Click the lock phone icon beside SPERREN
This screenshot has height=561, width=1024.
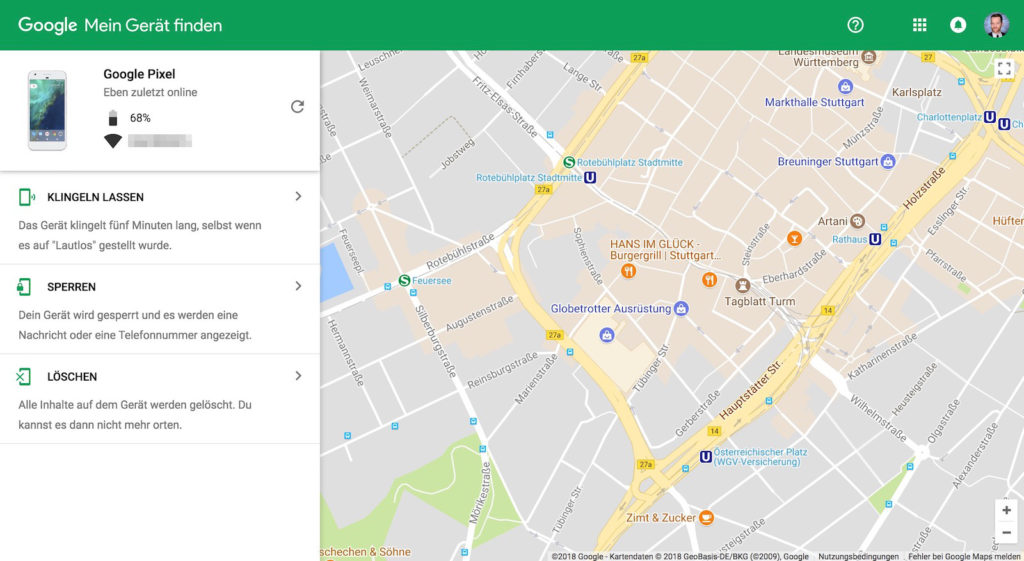[x=24, y=286]
